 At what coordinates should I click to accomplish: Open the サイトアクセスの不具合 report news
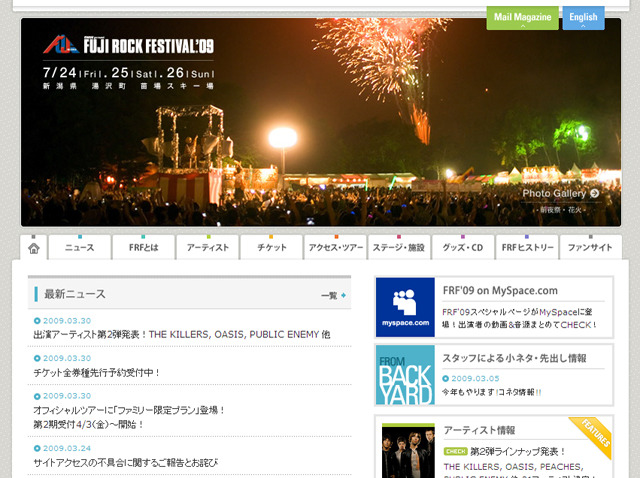126,462
